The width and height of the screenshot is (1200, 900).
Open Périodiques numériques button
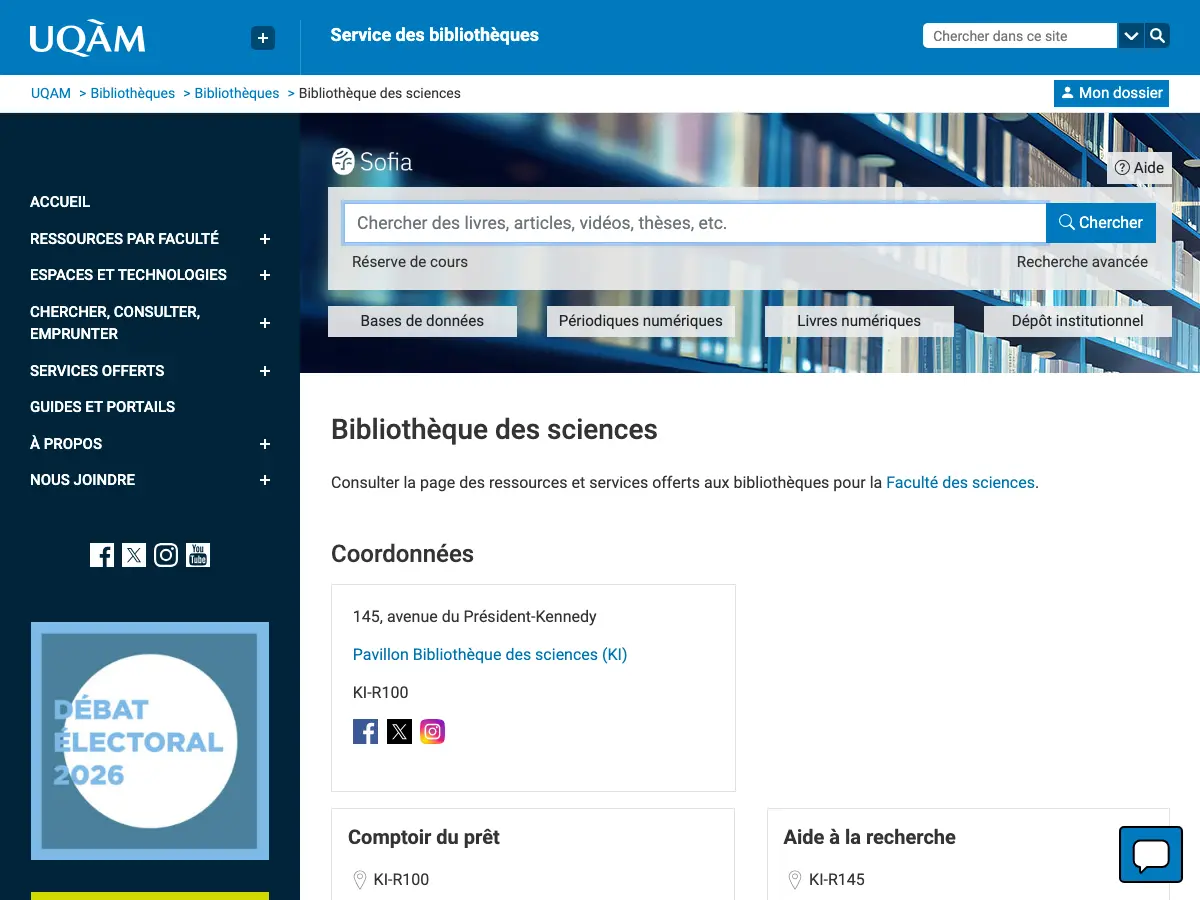(641, 321)
